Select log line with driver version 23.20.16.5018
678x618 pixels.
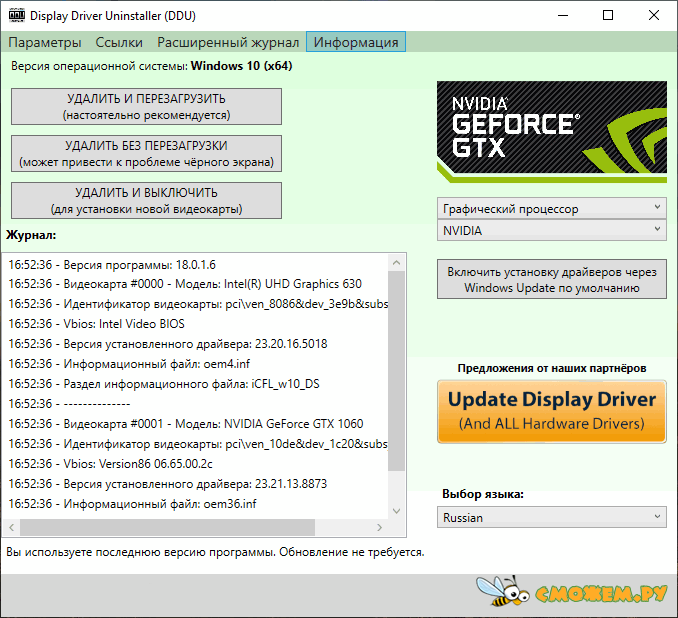pos(168,344)
